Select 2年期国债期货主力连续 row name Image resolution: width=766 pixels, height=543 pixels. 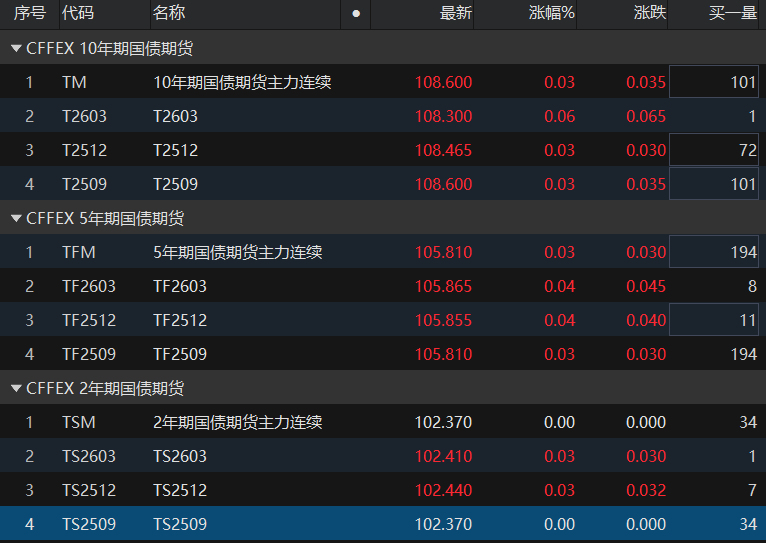coord(238,422)
